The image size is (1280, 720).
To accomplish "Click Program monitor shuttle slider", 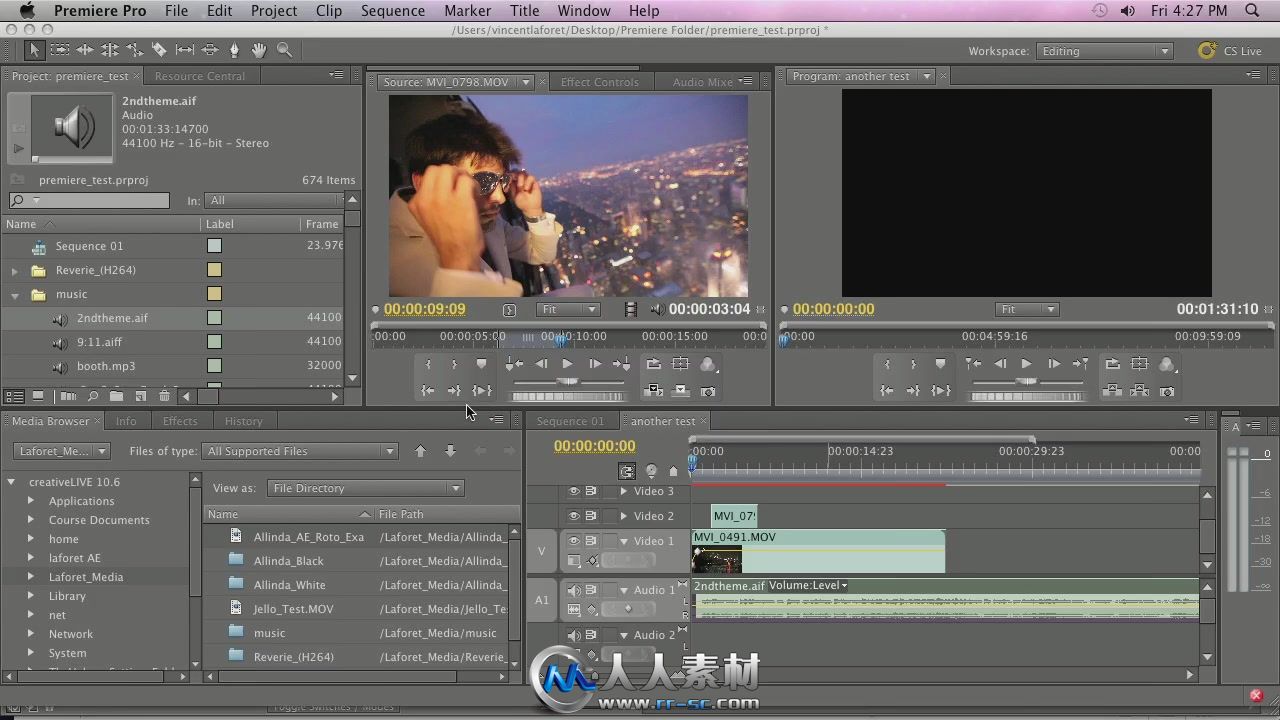I will [1027, 381].
